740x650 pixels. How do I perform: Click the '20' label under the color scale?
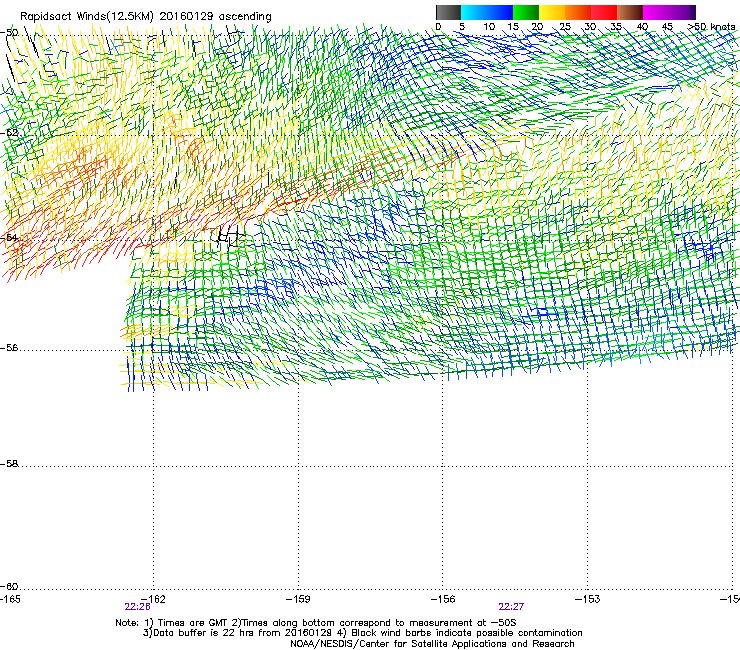point(537,27)
